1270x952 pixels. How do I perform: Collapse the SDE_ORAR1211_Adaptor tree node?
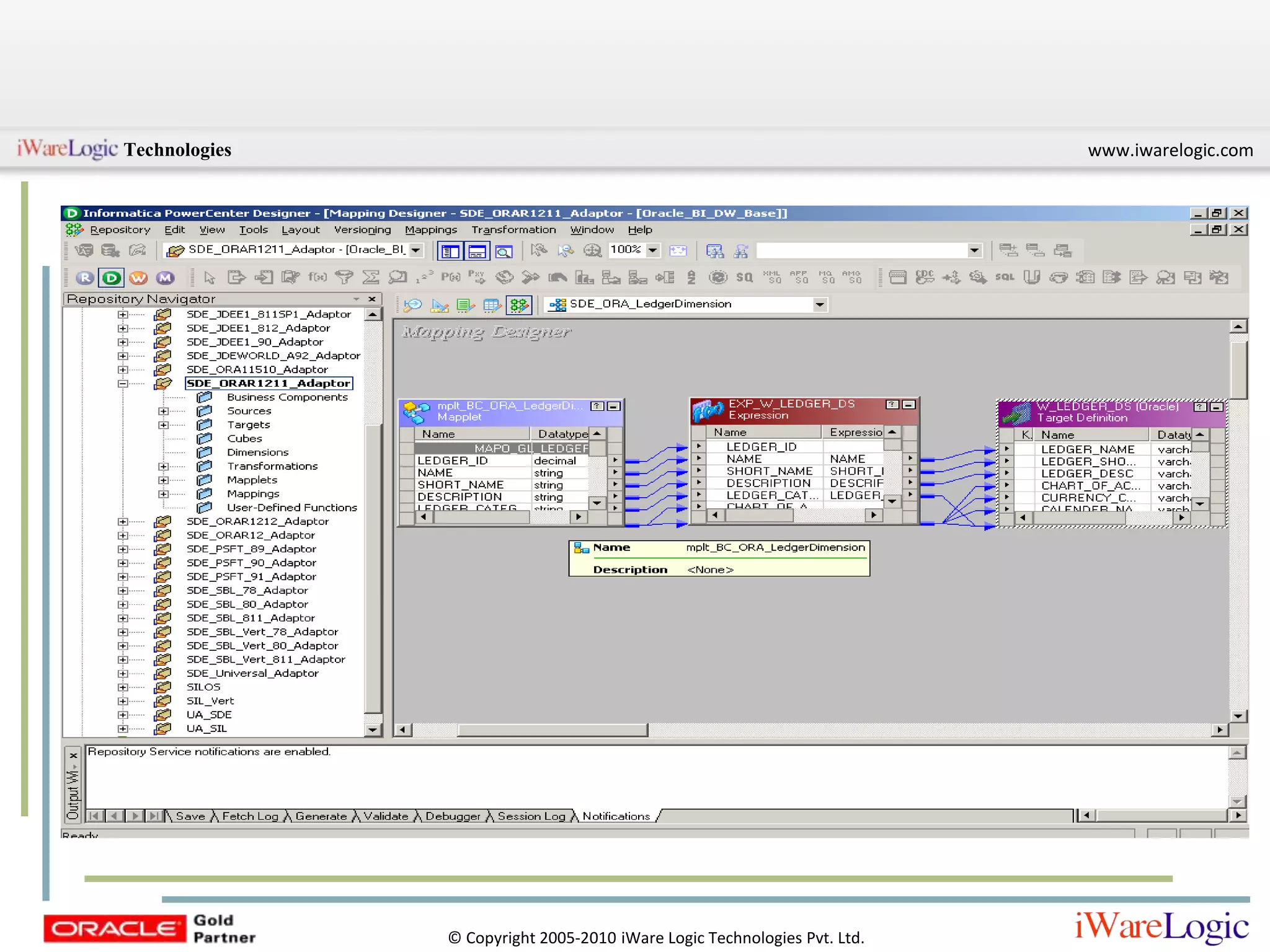click(x=123, y=384)
